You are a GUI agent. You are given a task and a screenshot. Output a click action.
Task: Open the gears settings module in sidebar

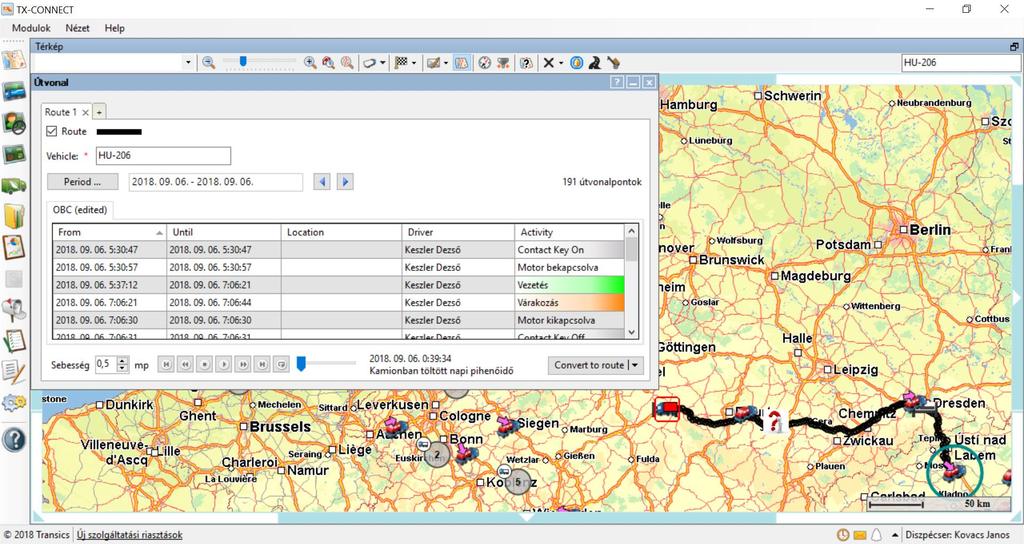[x=14, y=404]
